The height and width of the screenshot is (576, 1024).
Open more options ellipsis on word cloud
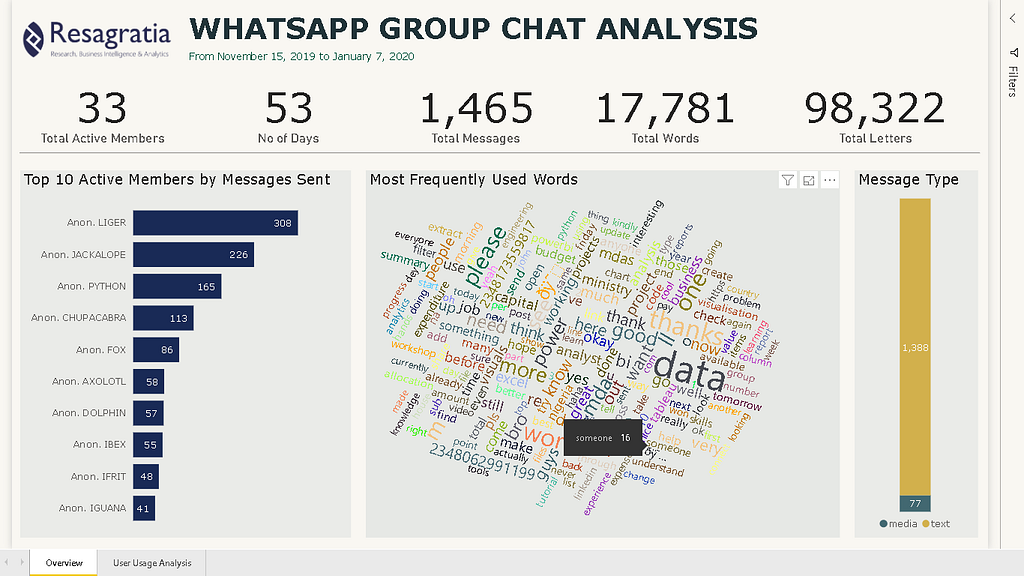[x=829, y=180]
